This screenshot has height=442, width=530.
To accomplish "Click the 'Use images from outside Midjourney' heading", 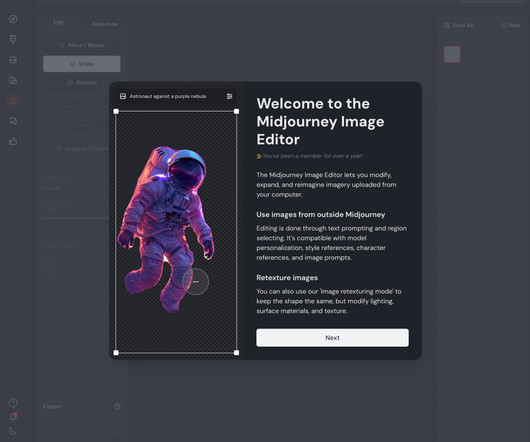I will tap(320, 215).
